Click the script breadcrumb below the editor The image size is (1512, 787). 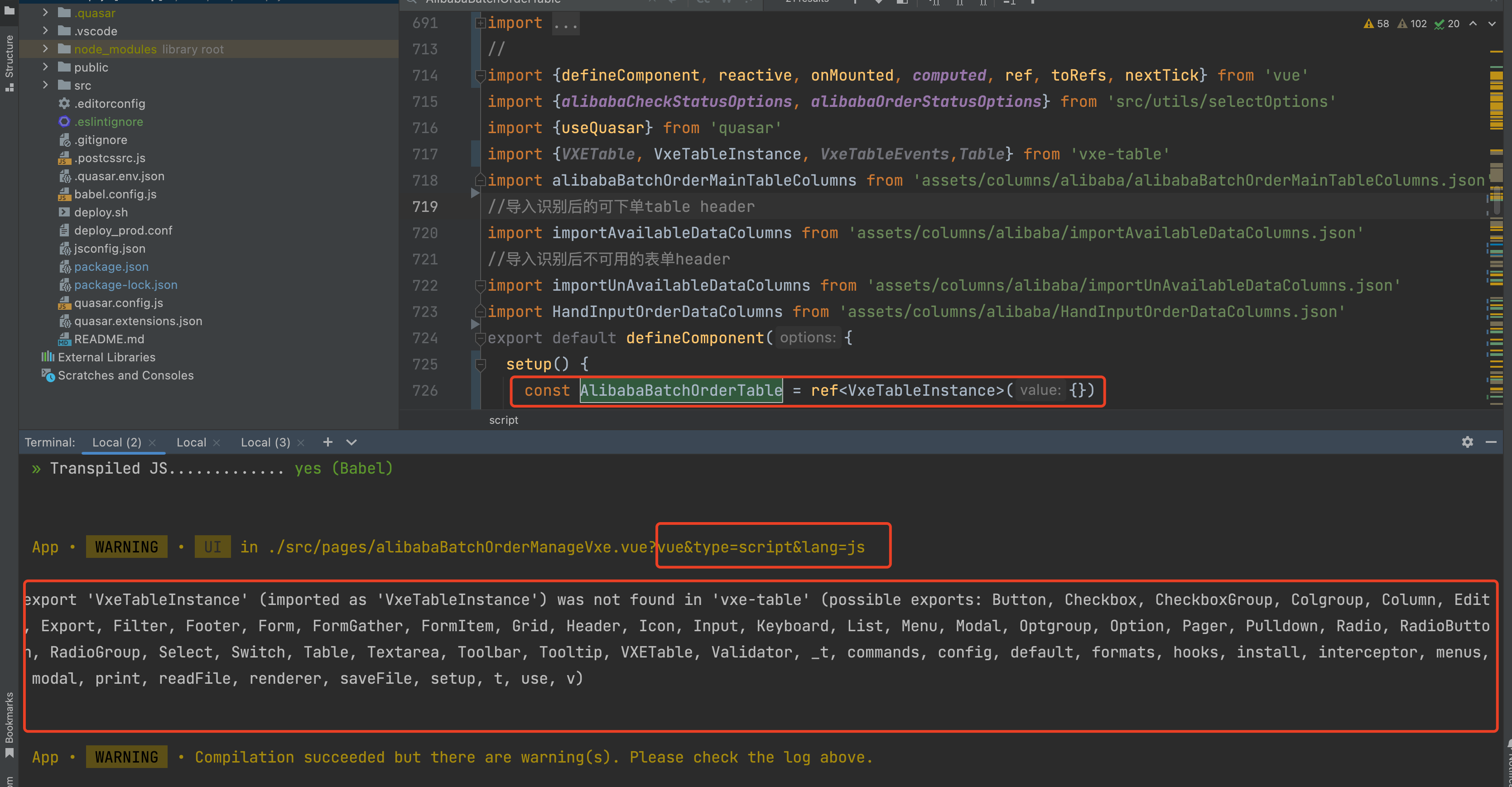coord(503,420)
